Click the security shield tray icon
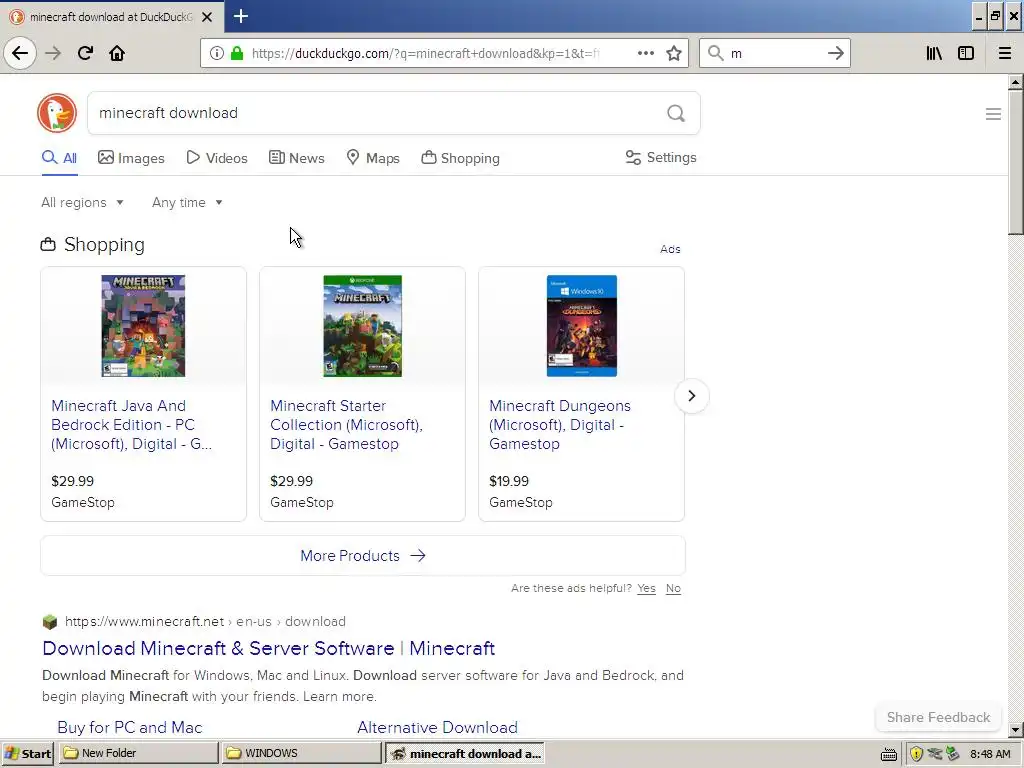This screenshot has height=768, width=1024. pyautogui.click(x=916, y=754)
